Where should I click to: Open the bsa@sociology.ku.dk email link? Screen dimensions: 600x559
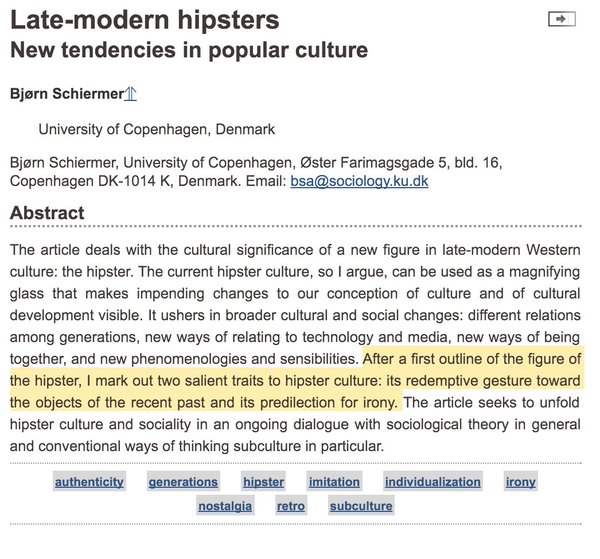click(x=359, y=181)
